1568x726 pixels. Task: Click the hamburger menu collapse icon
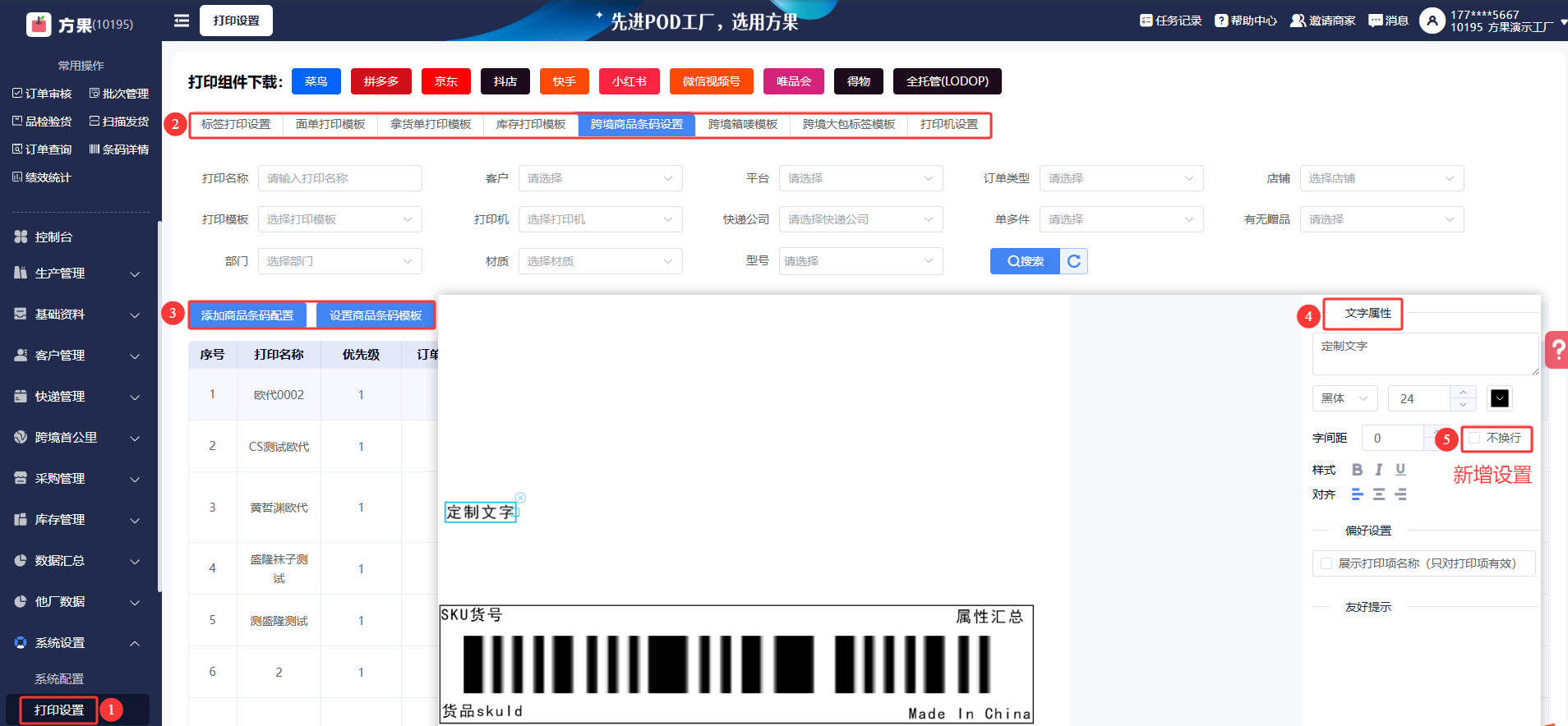pos(182,21)
